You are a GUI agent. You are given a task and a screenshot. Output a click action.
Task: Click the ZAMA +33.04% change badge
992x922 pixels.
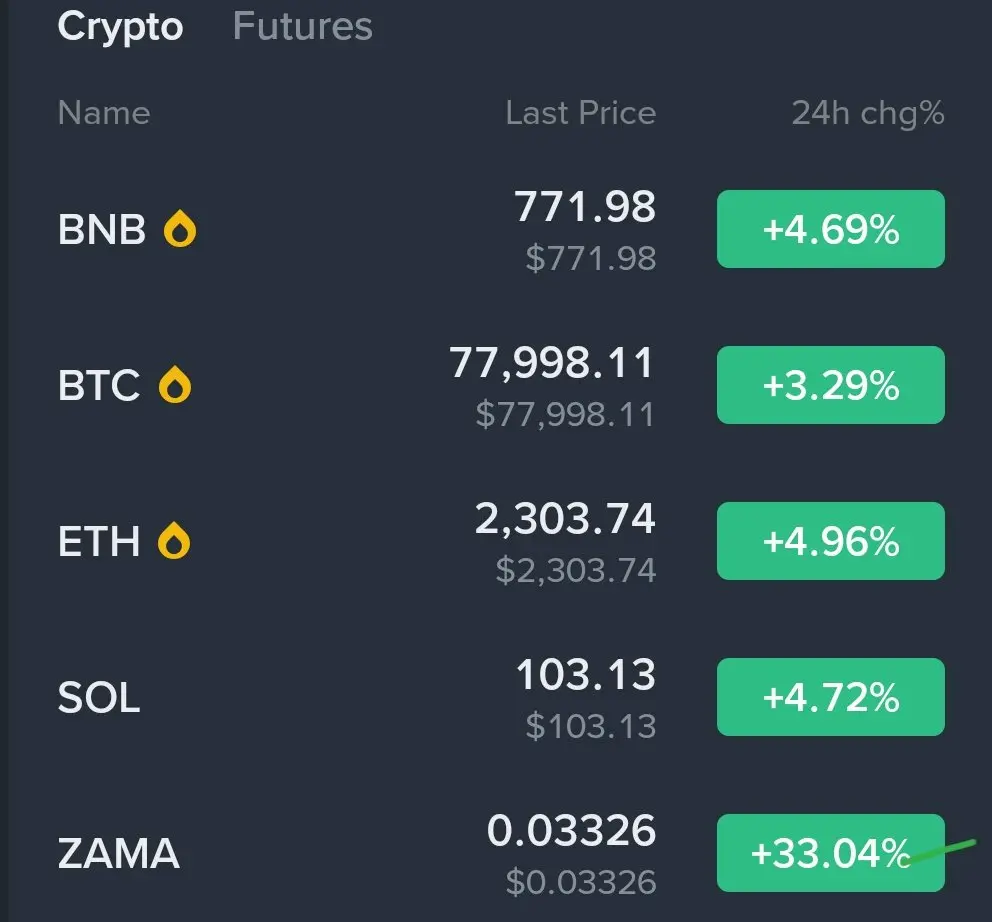coord(830,853)
